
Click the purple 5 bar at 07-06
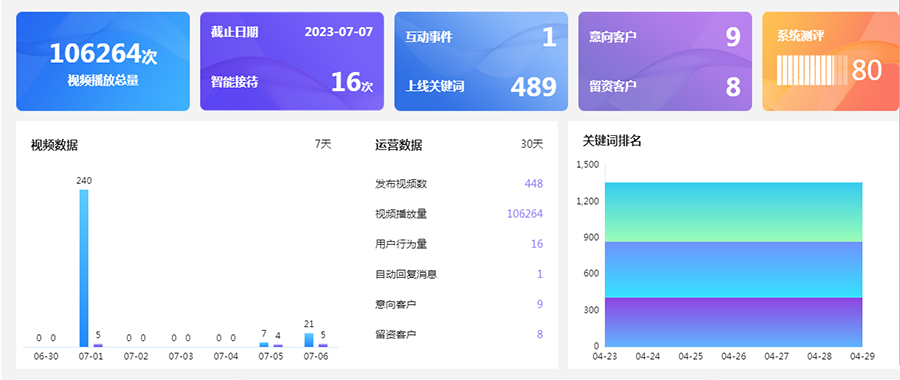coord(323,345)
